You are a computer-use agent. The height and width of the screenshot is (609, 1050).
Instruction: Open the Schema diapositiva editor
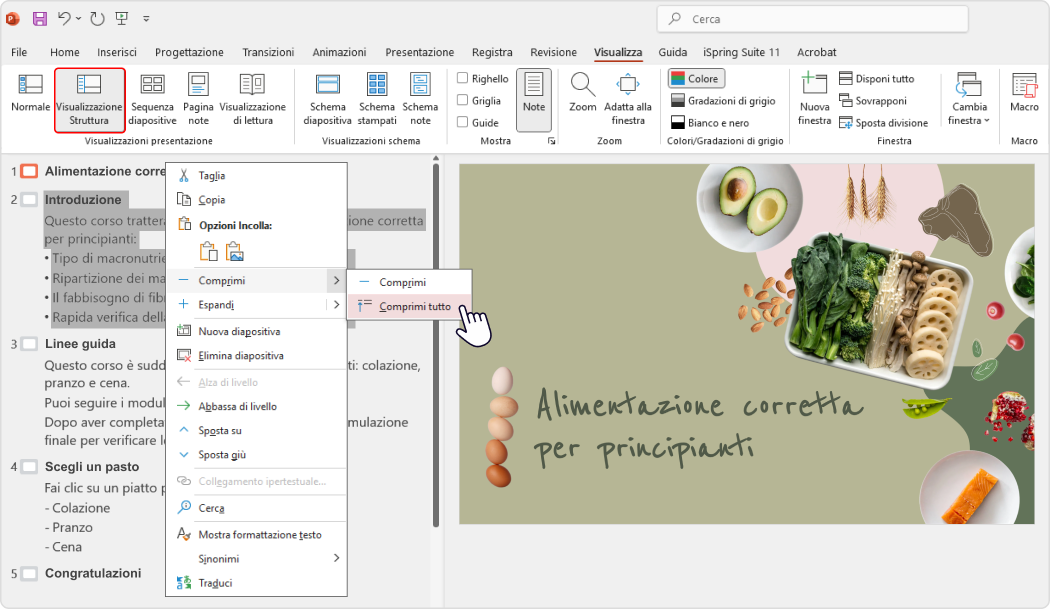pyautogui.click(x=330, y=97)
